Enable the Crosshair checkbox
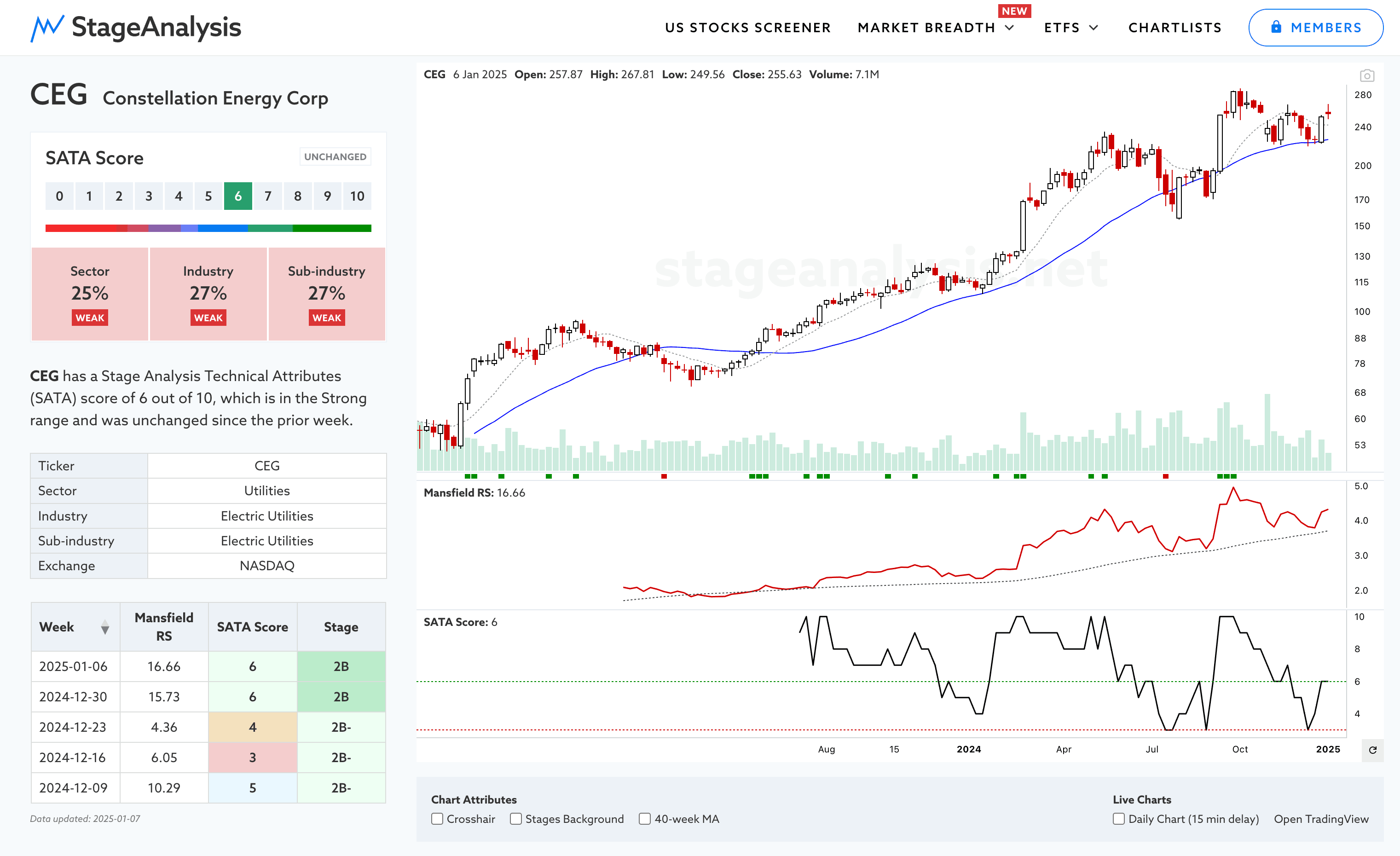1400x856 pixels. pos(437,819)
